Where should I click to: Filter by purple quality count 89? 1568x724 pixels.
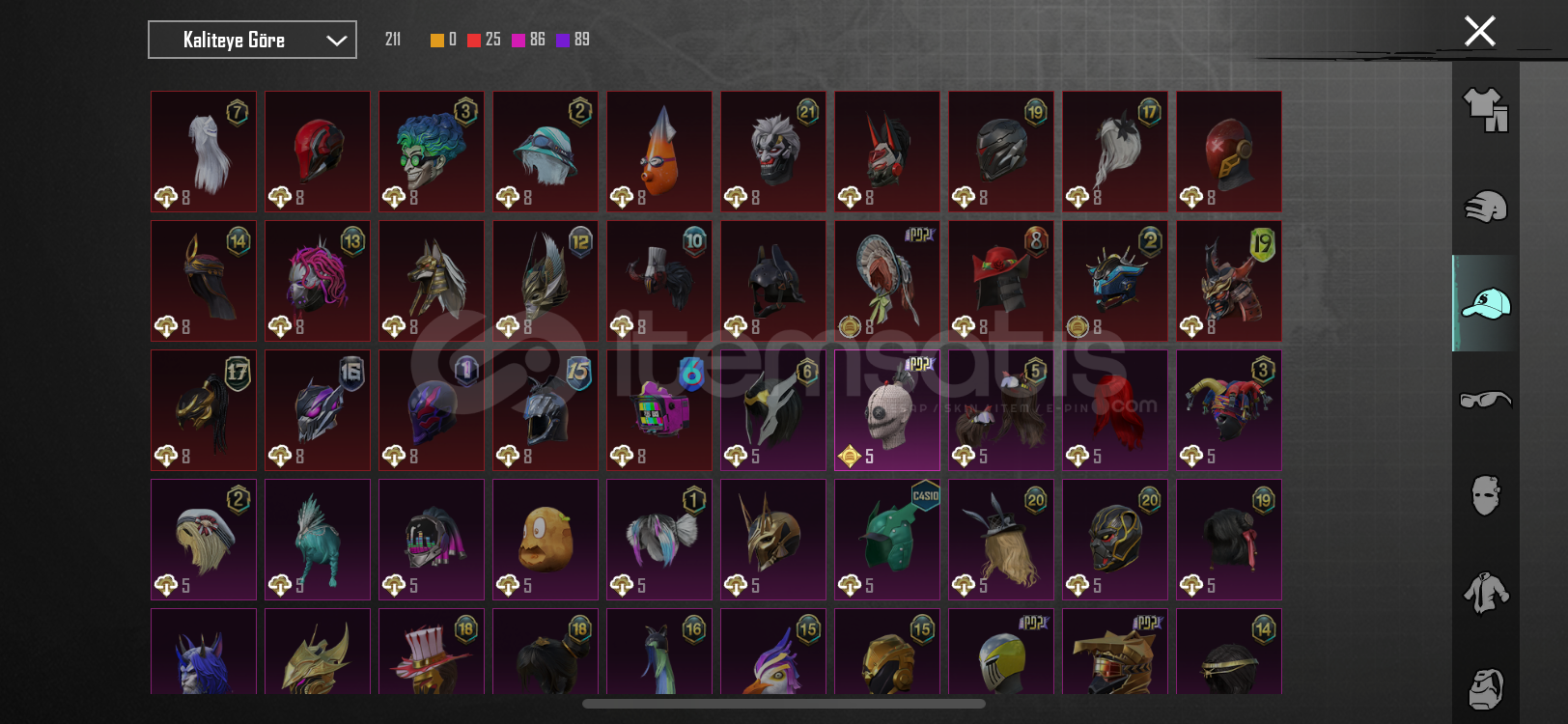tap(573, 40)
